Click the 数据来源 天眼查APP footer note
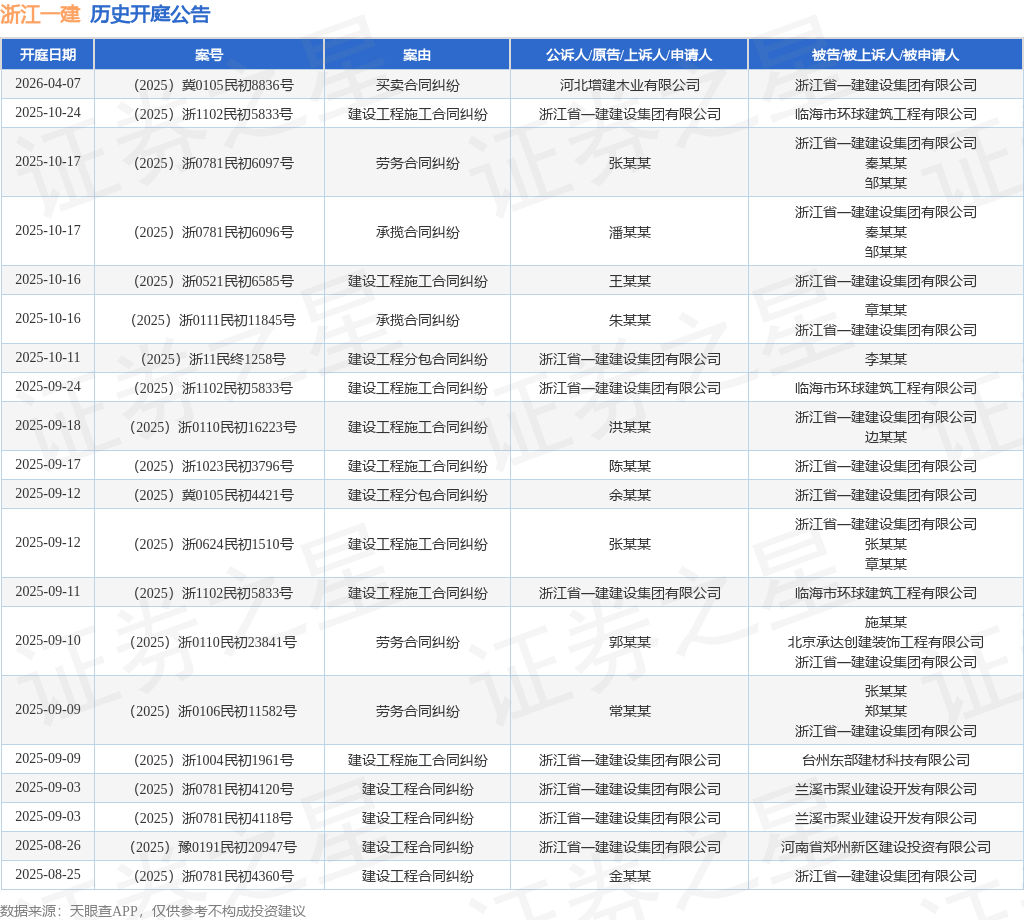 tap(153, 911)
